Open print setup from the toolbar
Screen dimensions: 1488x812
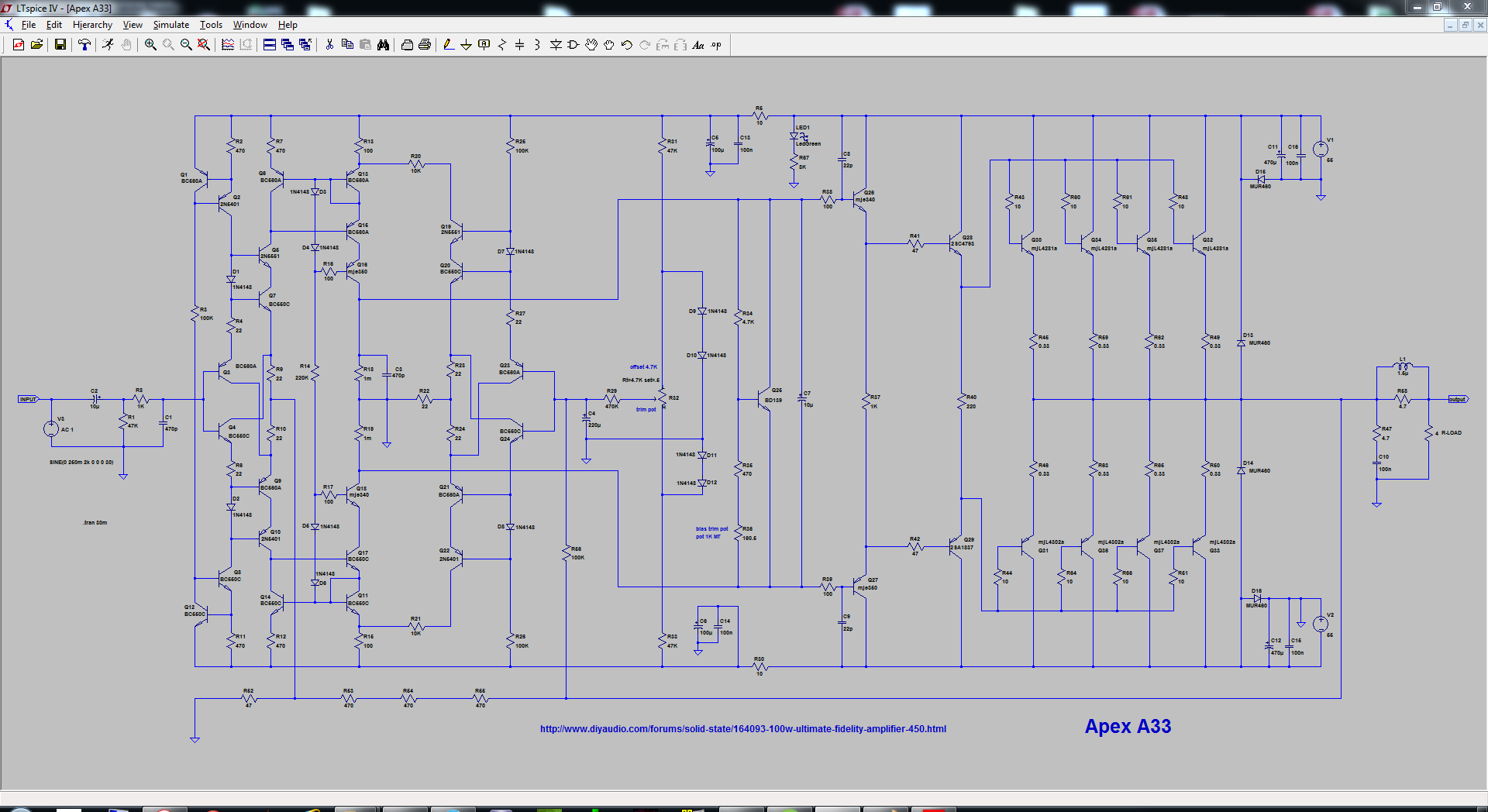pyautogui.click(x=425, y=45)
